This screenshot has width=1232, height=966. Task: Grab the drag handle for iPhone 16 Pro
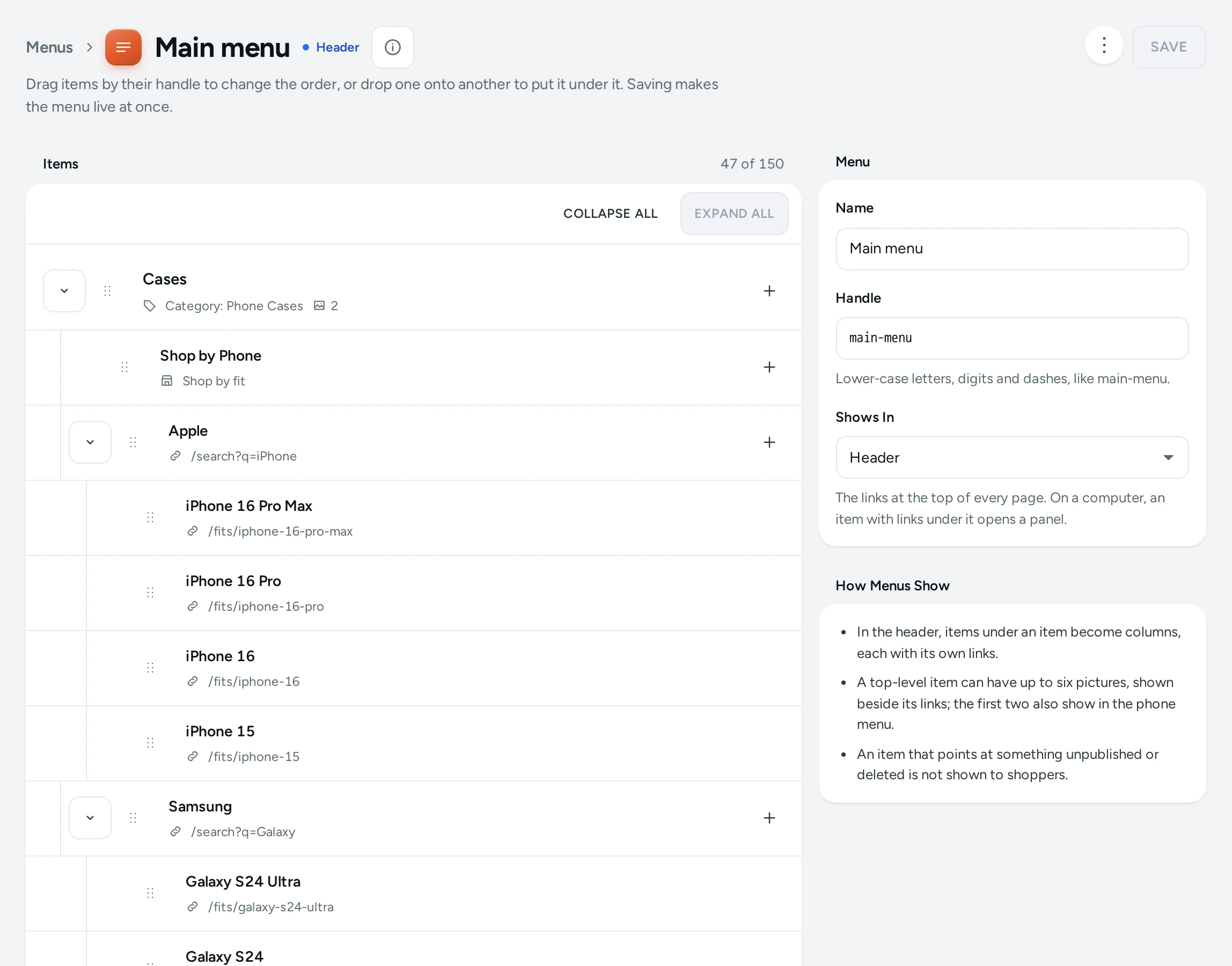click(150, 592)
